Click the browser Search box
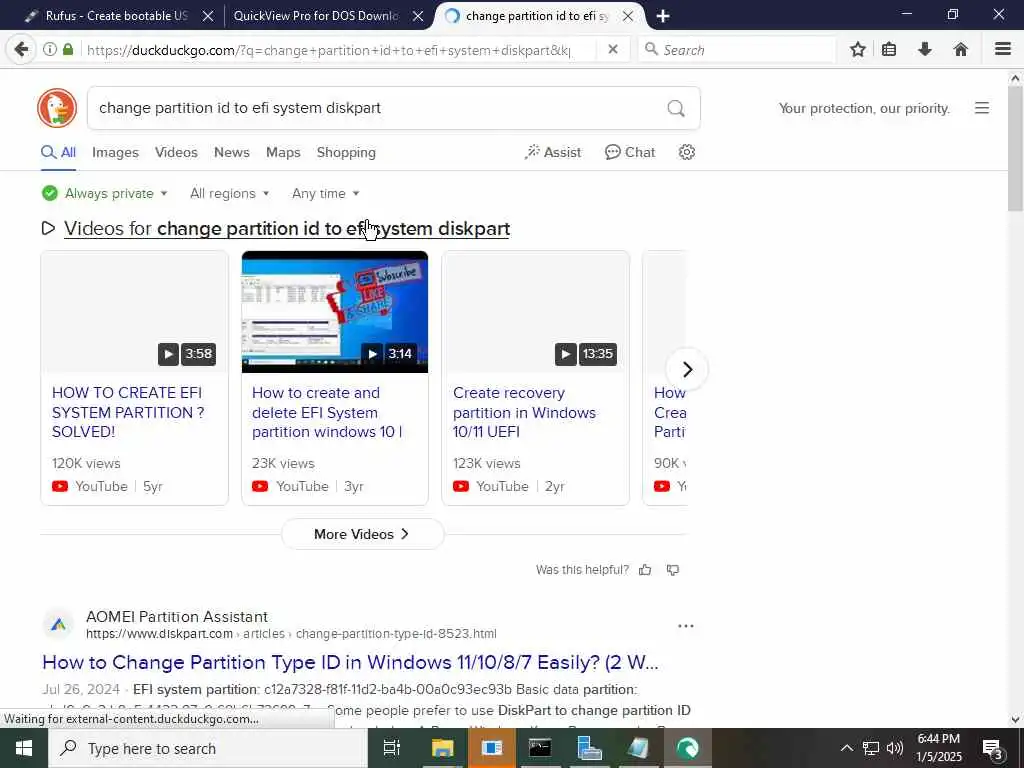The width and height of the screenshot is (1024, 768). click(x=737, y=50)
